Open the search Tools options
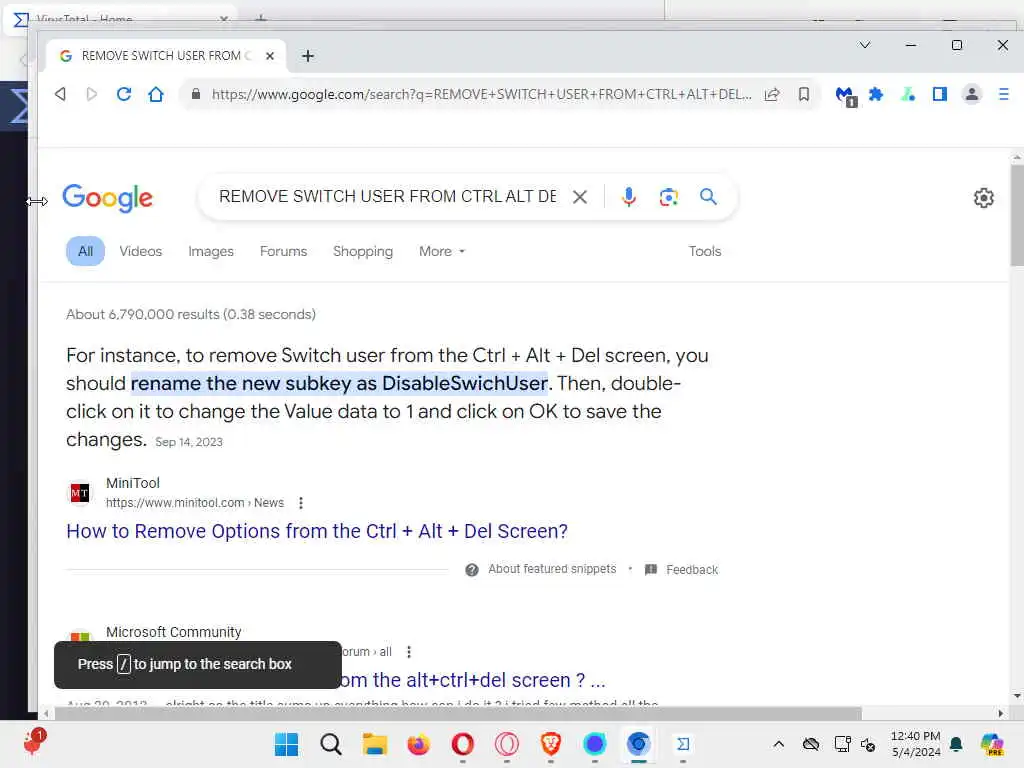Image resolution: width=1024 pixels, height=768 pixels. [705, 251]
